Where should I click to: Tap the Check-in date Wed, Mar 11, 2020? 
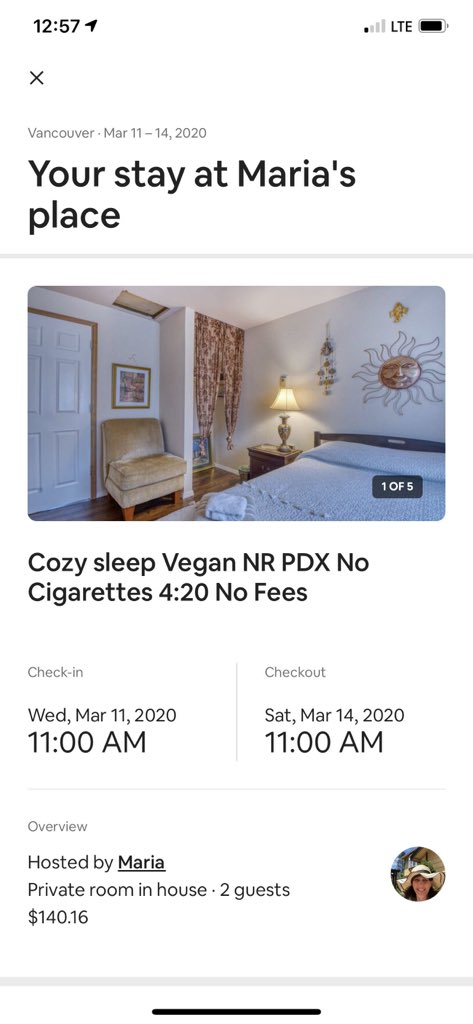[x=102, y=714]
